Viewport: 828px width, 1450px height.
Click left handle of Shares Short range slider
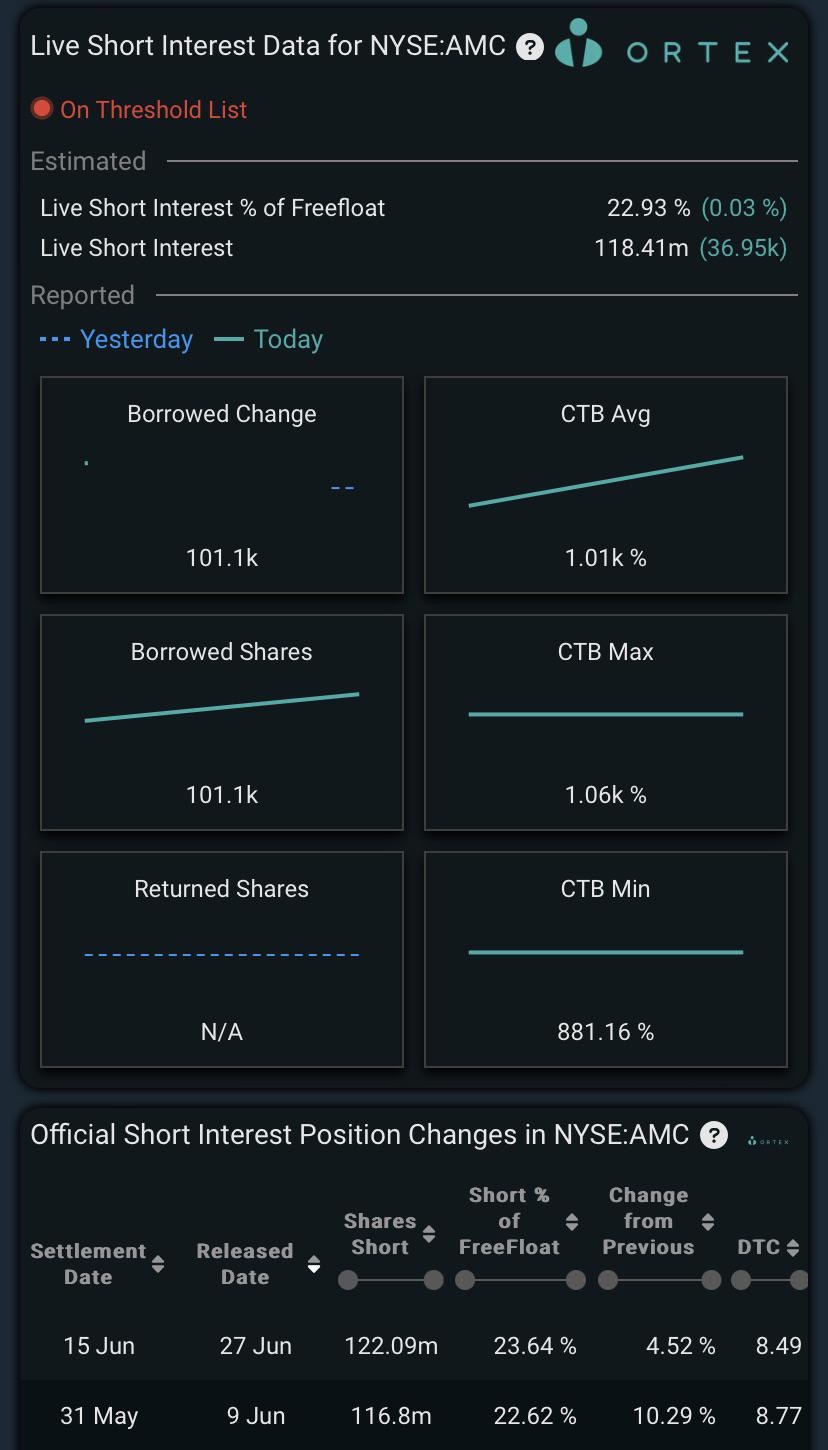pos(348,1280)
